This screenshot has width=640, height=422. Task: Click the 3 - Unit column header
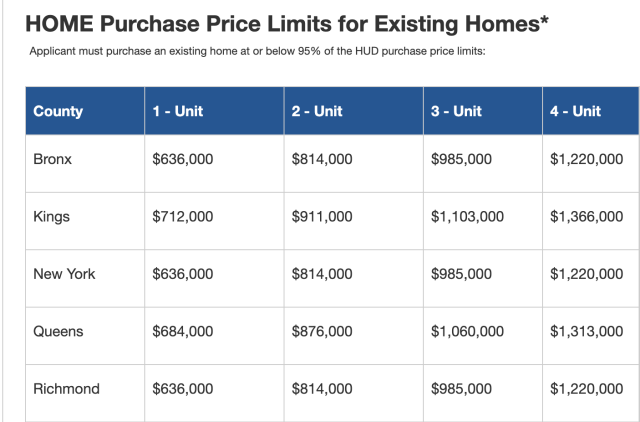457,111
